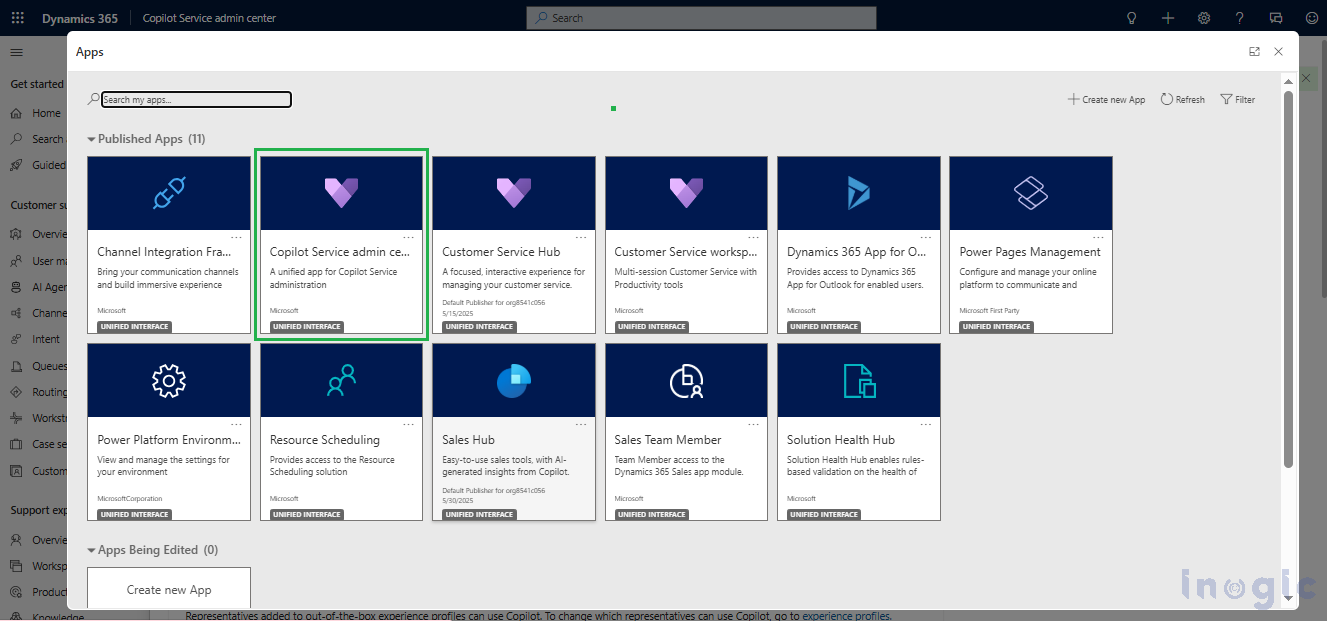Open more options on Customer Service Hub tile
The height and width of the screenshot is (621, 1327).
581,238
